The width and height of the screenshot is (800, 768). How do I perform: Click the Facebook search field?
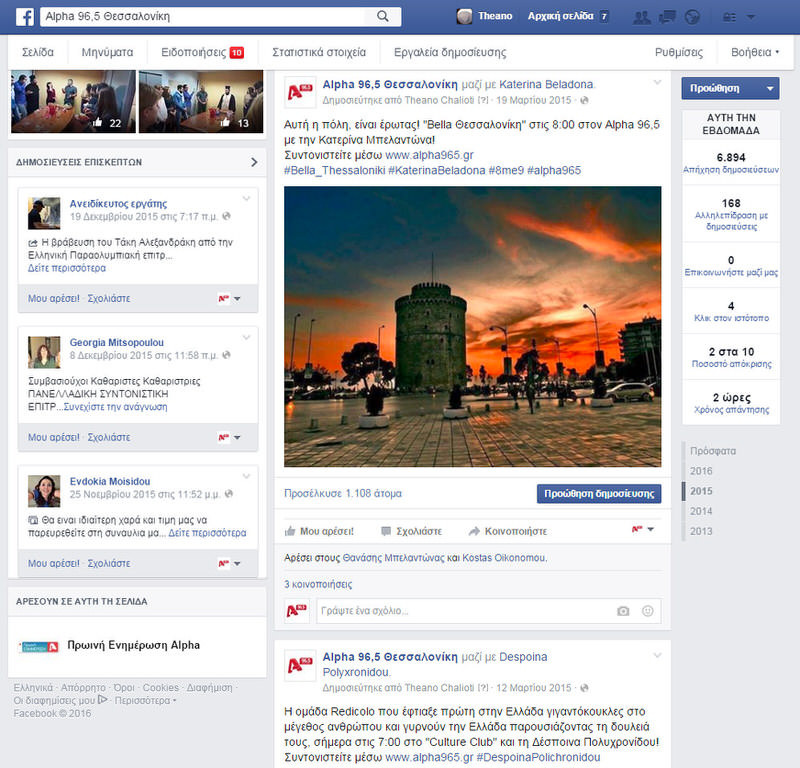click(204, 16)
